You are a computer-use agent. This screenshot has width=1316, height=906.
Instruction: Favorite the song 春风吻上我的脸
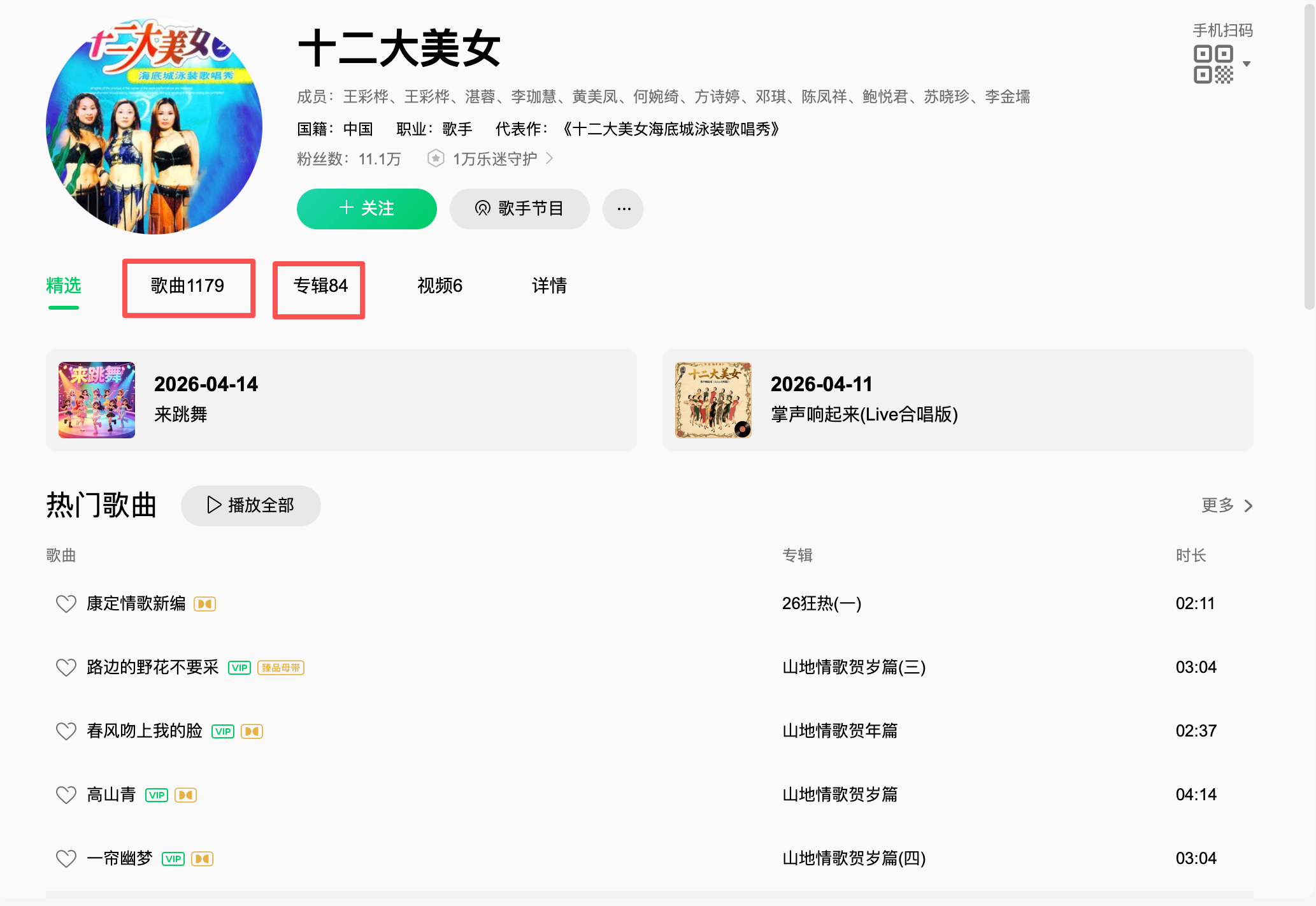click(x=66, y=731)
